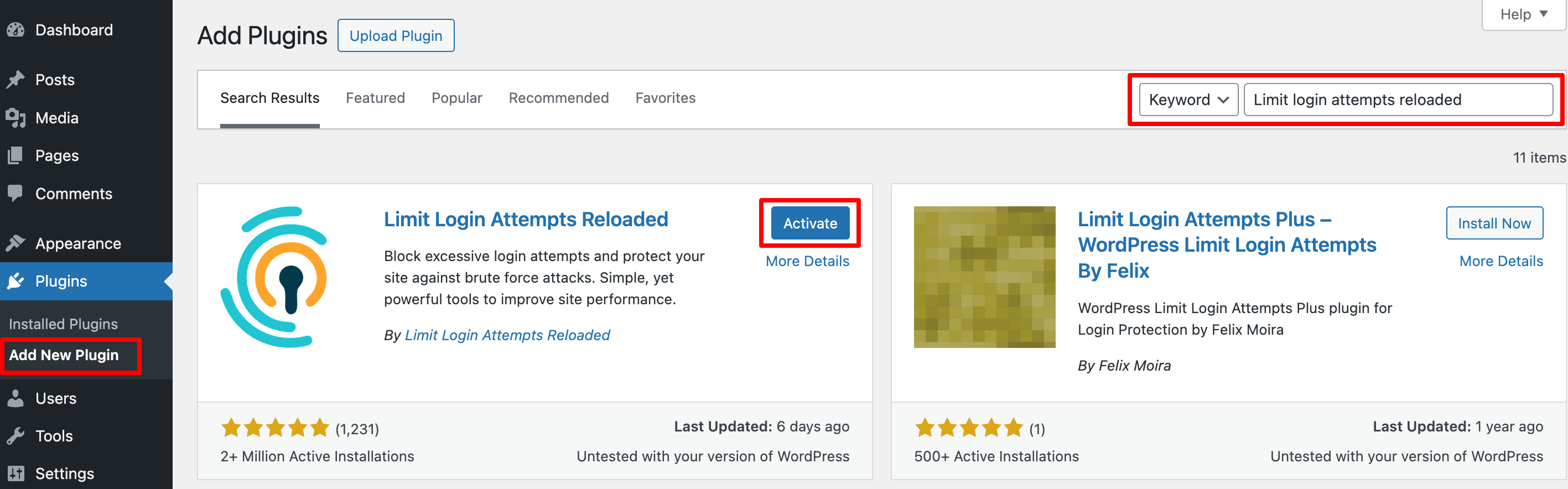Click the Posts pushpin icon

16,80
